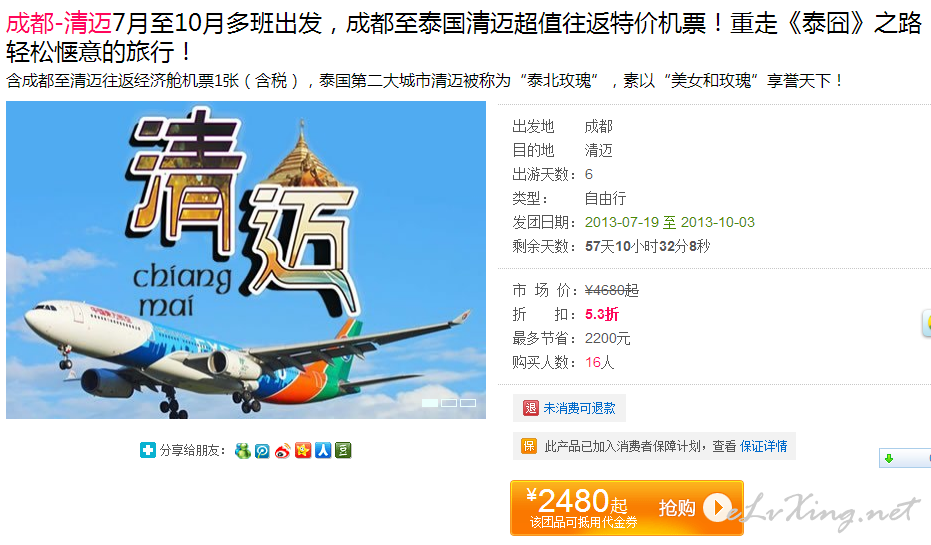This screenshot has width=931, height=545.
Task: Share to Tencent Weibo icon
Action: 262,451
